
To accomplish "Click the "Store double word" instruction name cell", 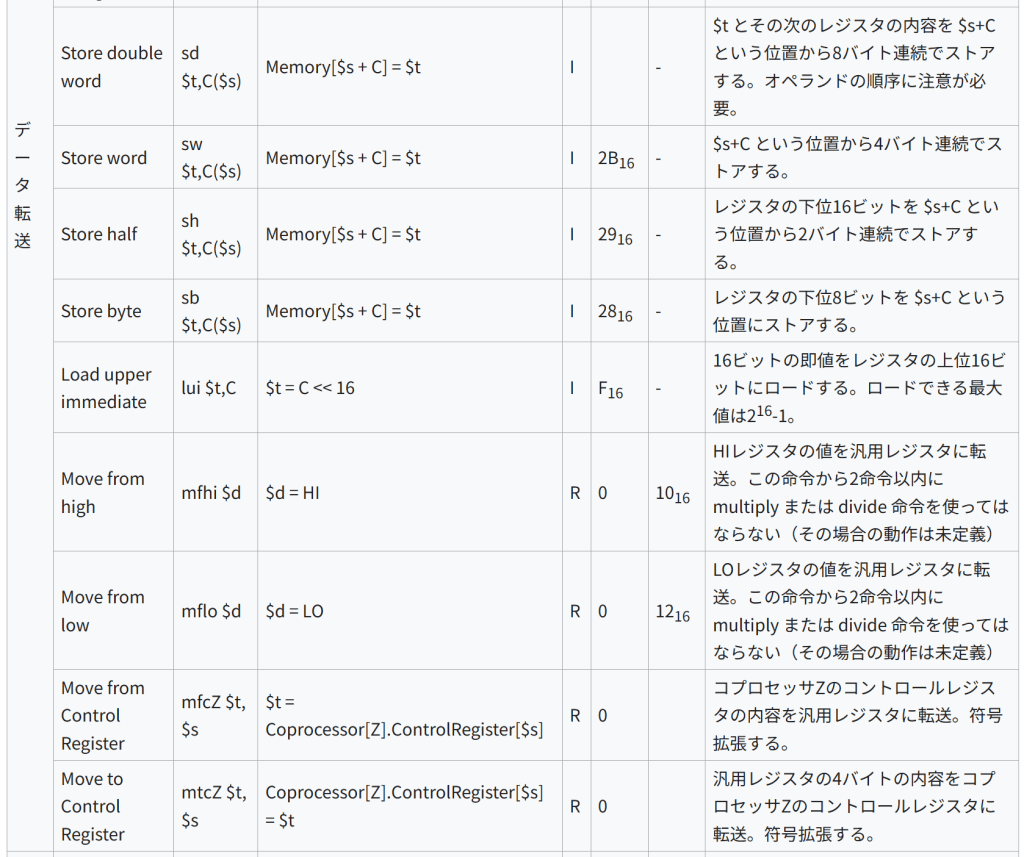I will click(x=111, y=67).
